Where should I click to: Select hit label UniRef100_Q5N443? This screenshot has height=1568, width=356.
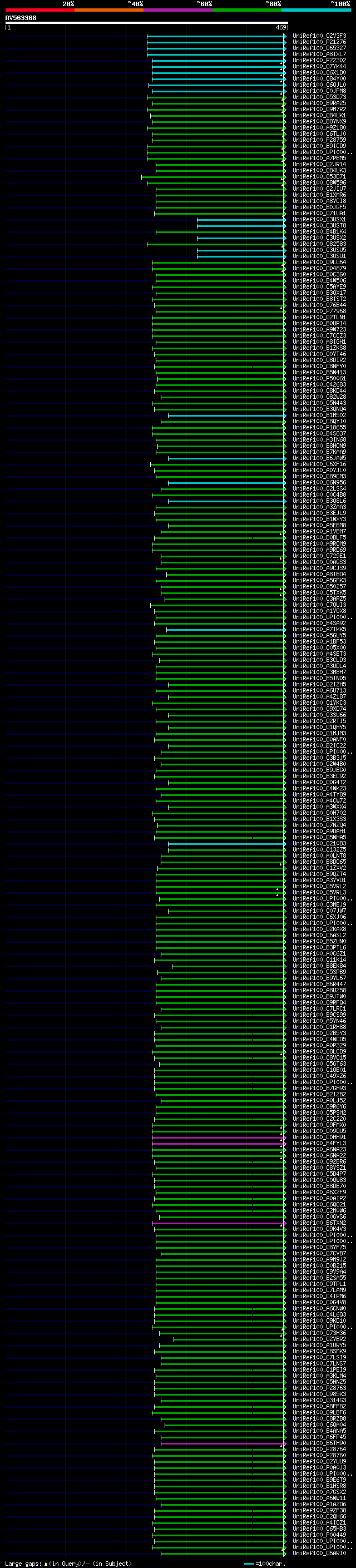pyautogui.click(x=319, y=403)
